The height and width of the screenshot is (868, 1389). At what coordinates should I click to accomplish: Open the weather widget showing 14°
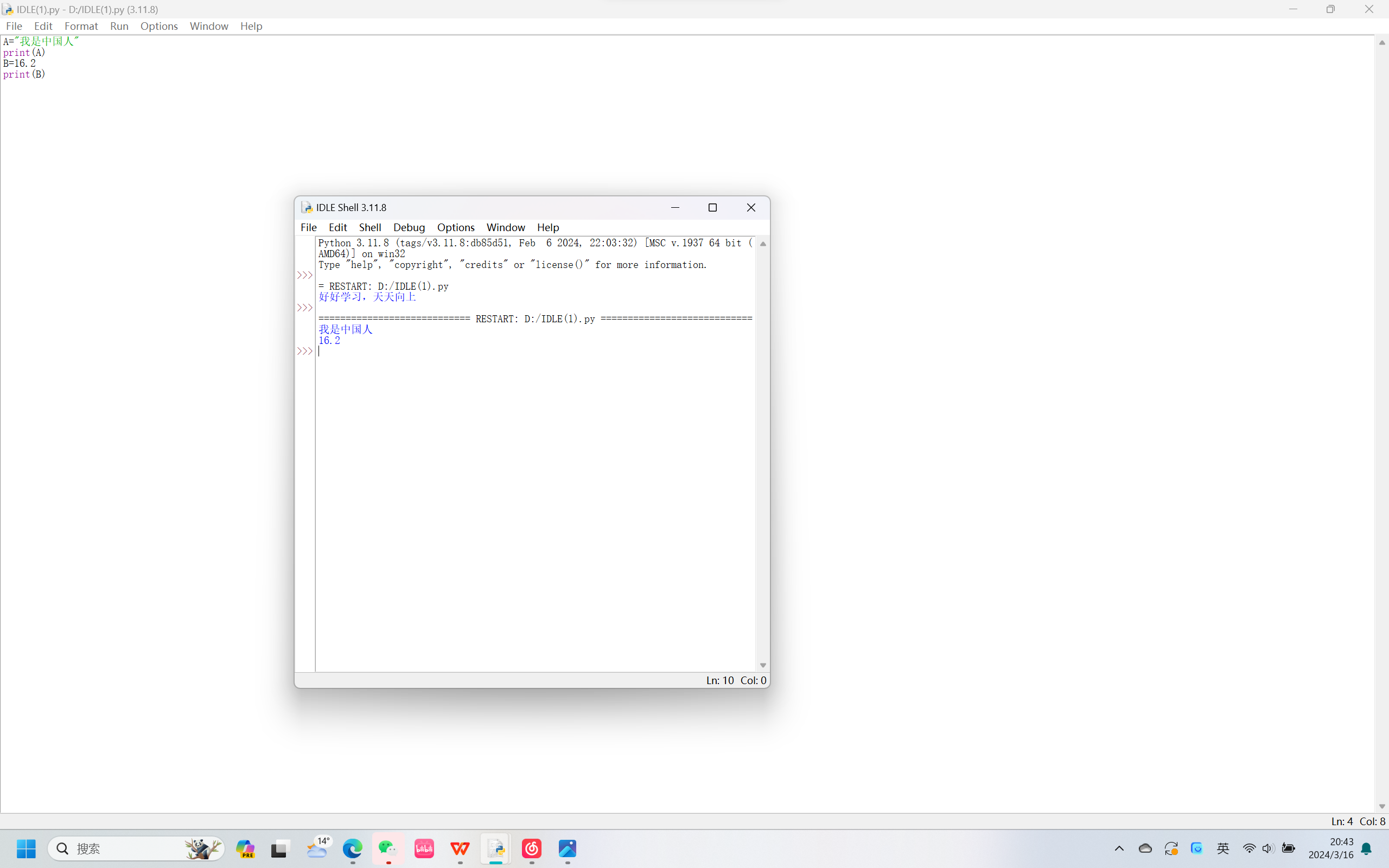pos(317,848)
